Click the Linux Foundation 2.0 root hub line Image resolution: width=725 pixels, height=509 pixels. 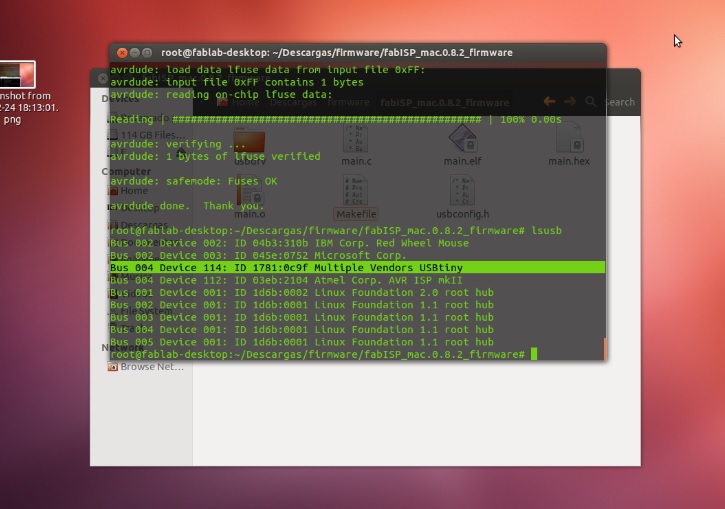click(301, 292)
